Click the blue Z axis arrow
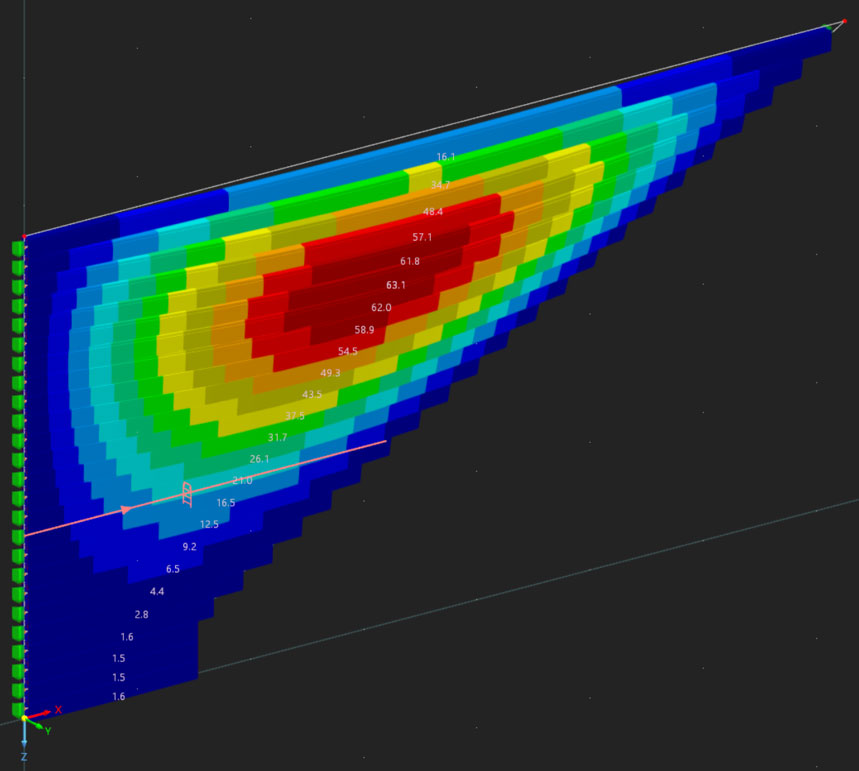Image resolution: width=859 pixels, height=771 pixels. [x=24, y=740]
